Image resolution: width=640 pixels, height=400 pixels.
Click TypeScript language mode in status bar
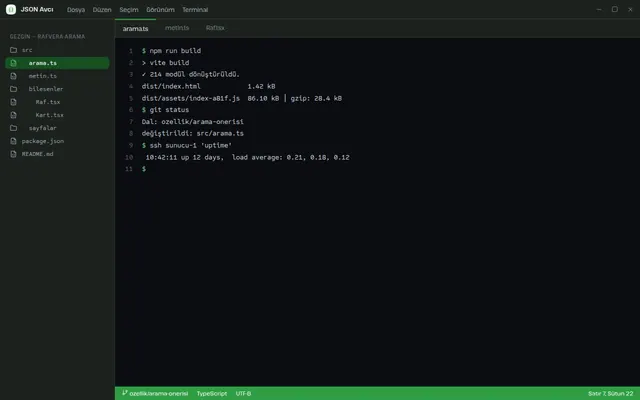click(x=212, y=393)
